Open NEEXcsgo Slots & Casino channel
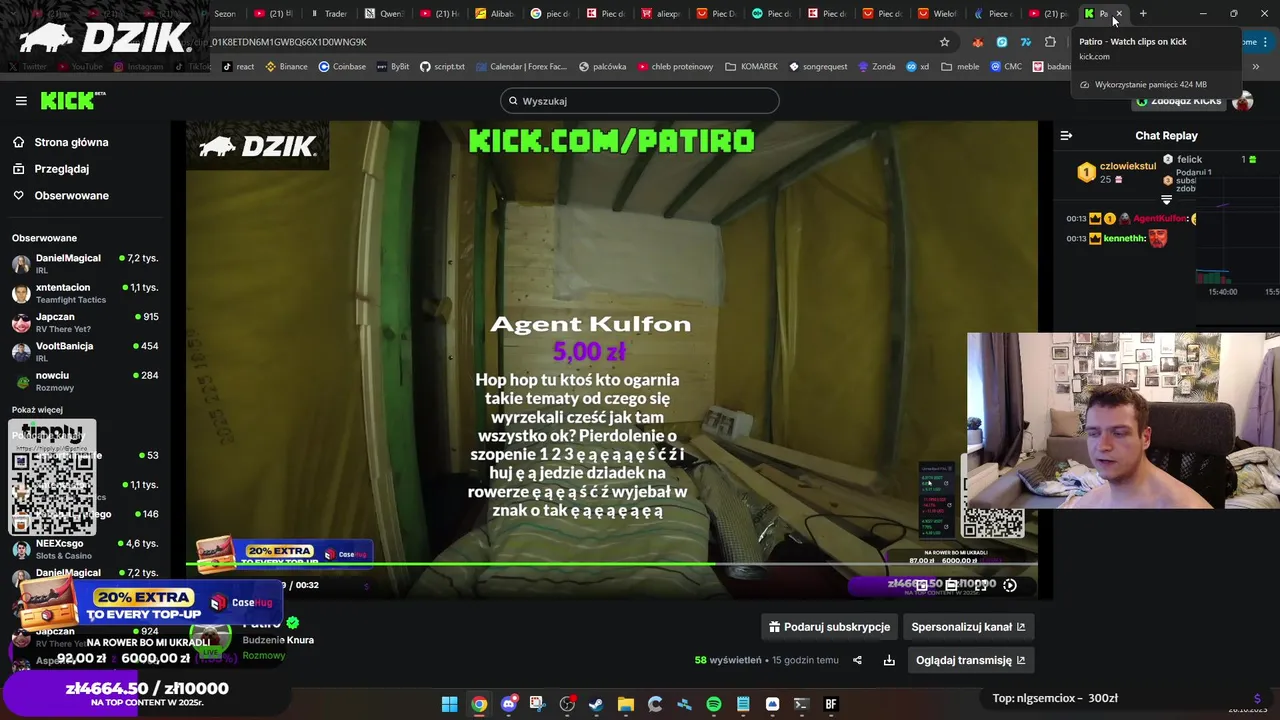Screen dimensions: 1280x720 [85, 549]
